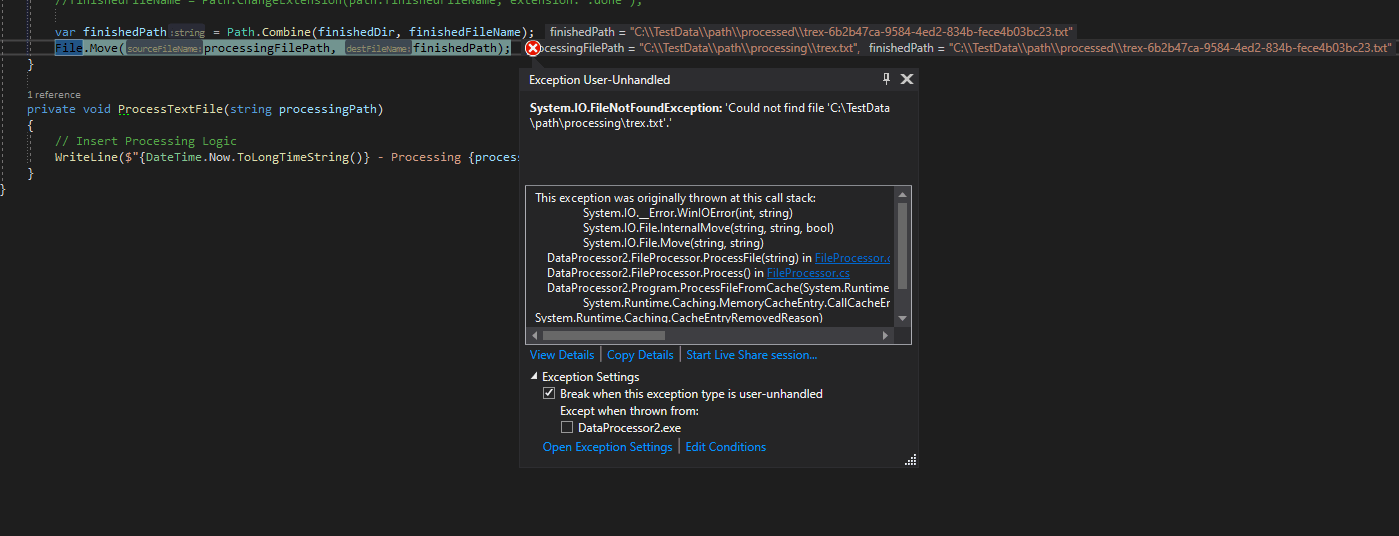Click 'Except when thrown from:' label
Viewport: 1399px width, 536px height.
pos(629,411)
